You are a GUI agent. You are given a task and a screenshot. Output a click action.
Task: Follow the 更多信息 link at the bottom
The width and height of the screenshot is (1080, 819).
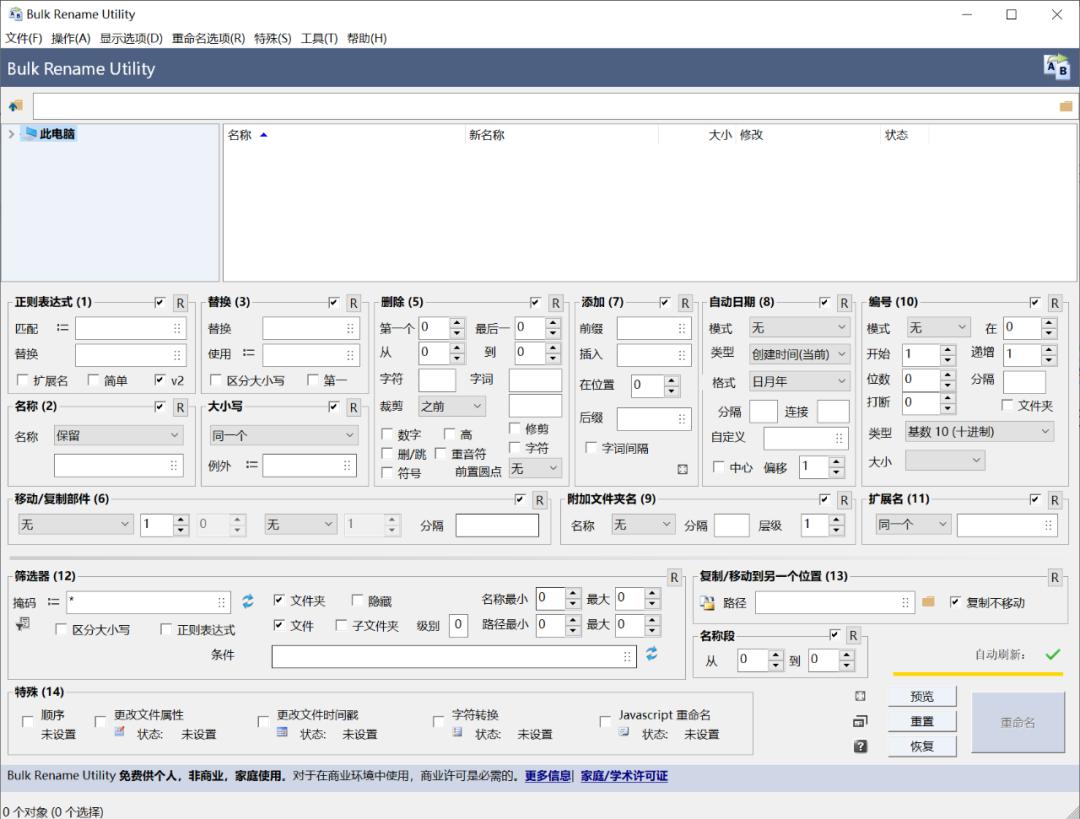tap(547, 776)
